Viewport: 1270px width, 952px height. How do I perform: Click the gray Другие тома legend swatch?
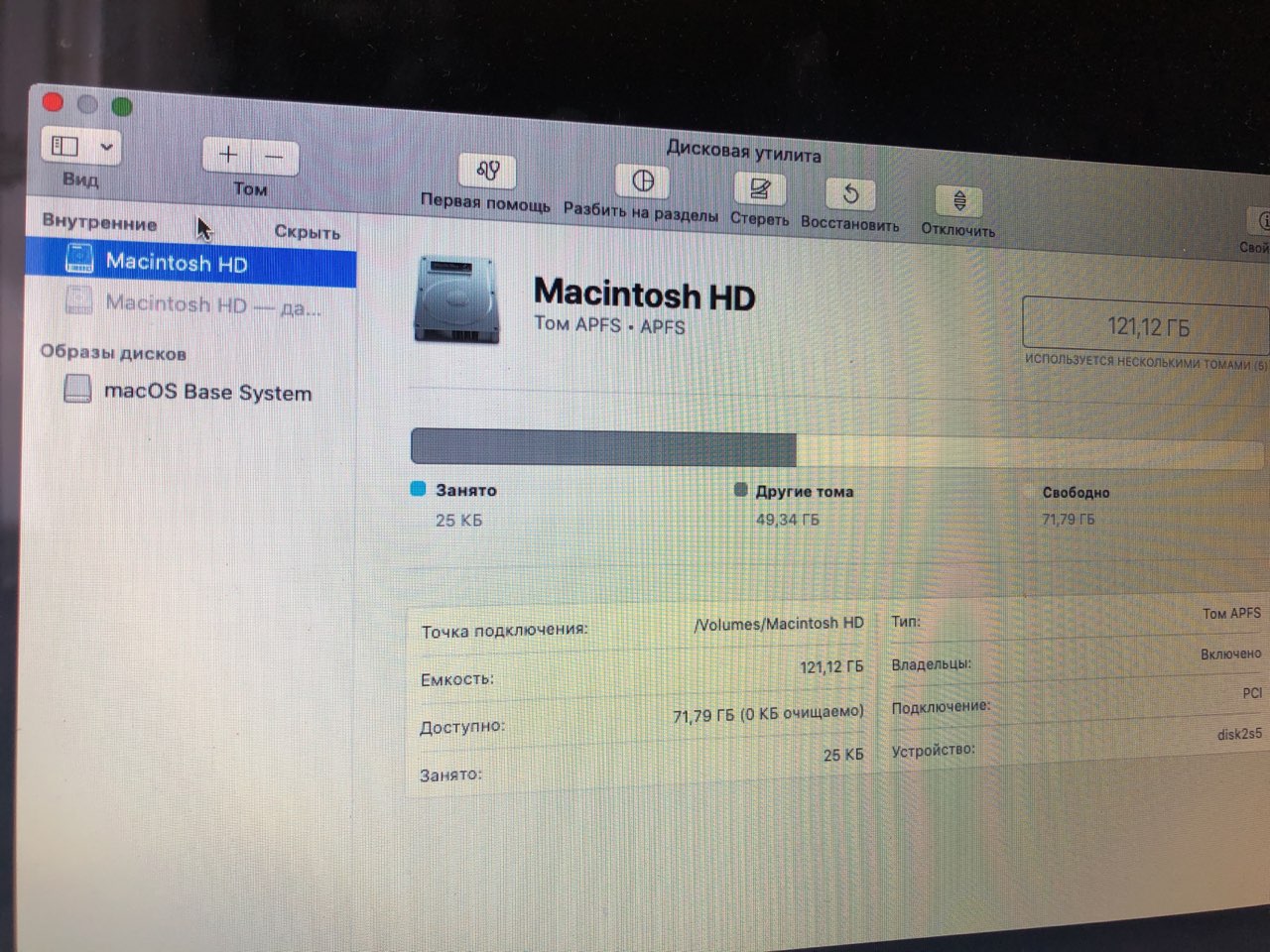740,490
